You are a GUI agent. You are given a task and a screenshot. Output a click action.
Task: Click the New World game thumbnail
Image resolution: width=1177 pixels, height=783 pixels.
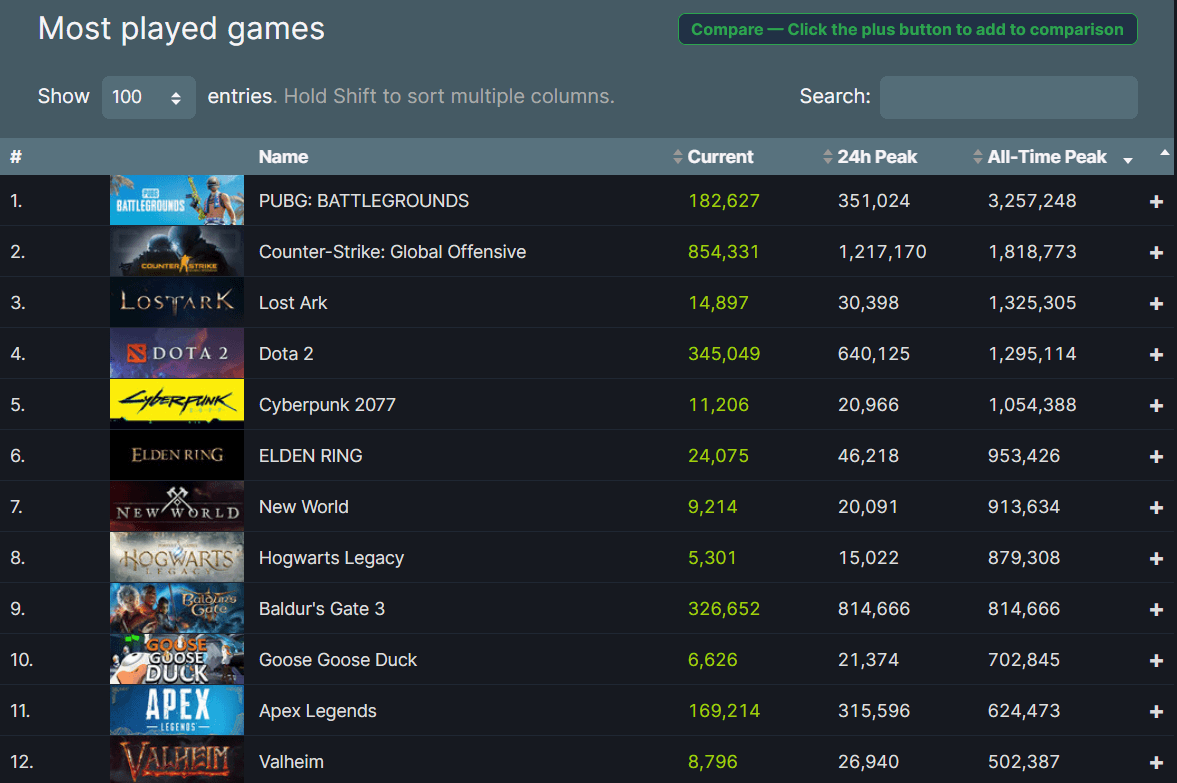coord(177,507)
